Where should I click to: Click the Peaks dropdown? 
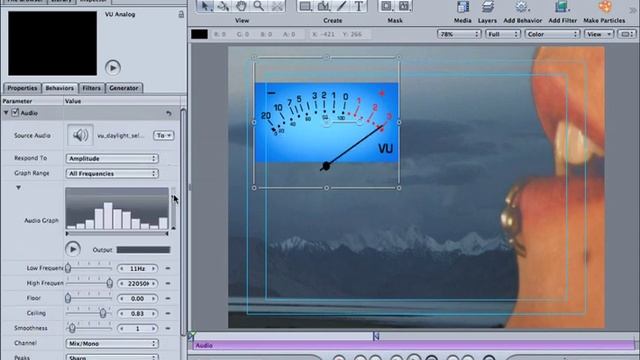[112, 357]
